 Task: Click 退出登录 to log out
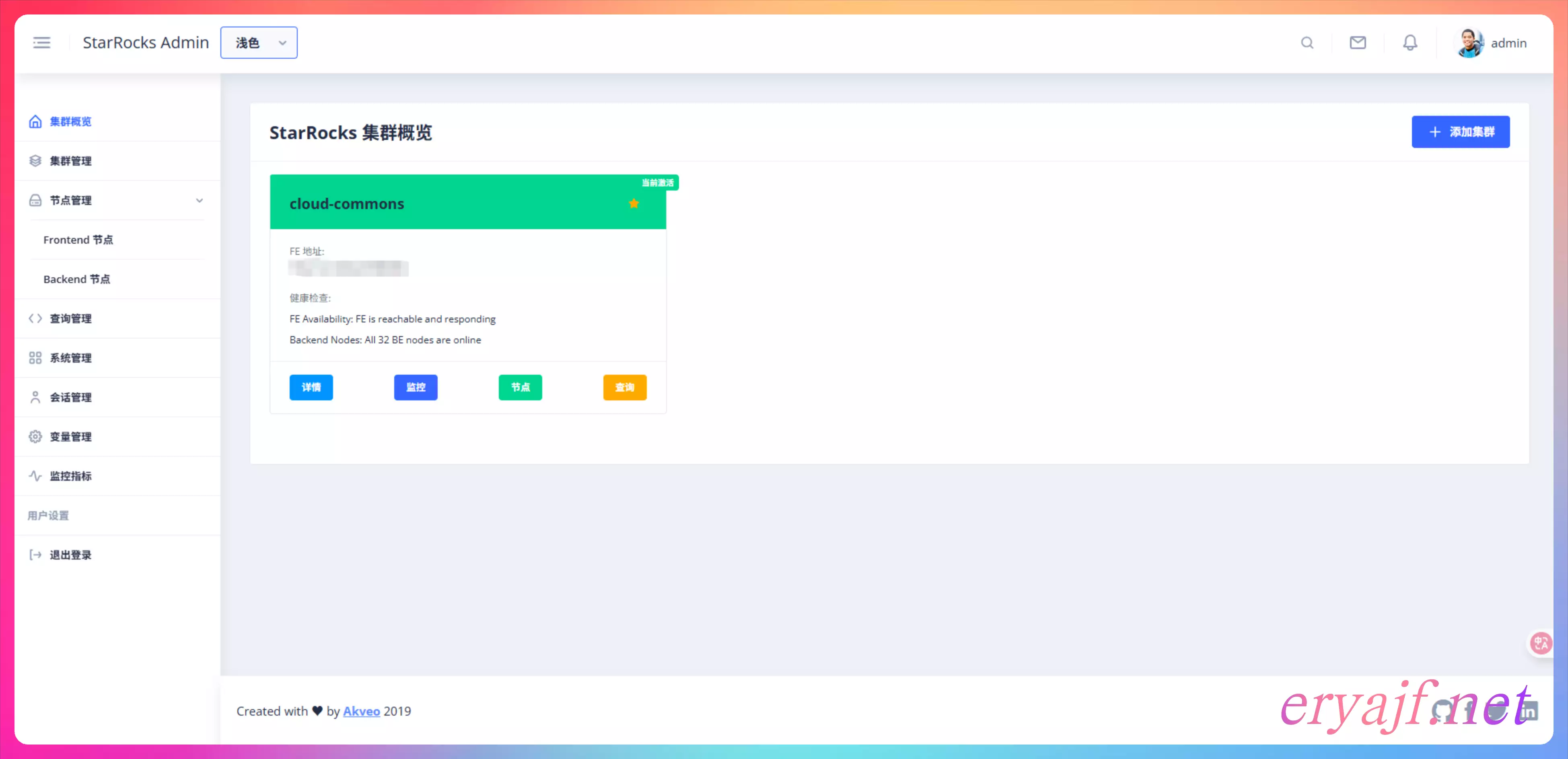(71, 555)
